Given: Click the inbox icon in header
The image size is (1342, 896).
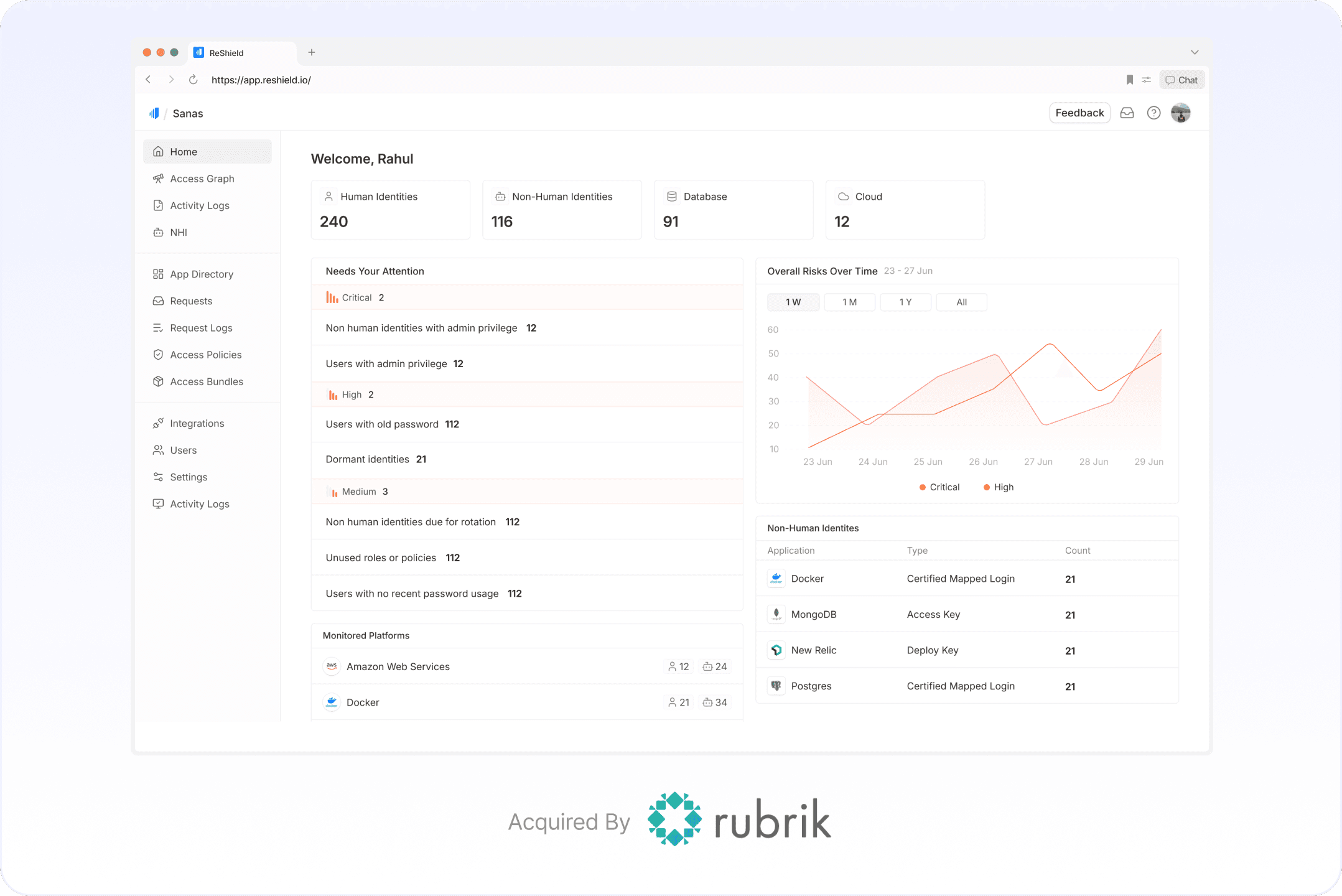Looking at the screenshot, I should click(1127, 113).
